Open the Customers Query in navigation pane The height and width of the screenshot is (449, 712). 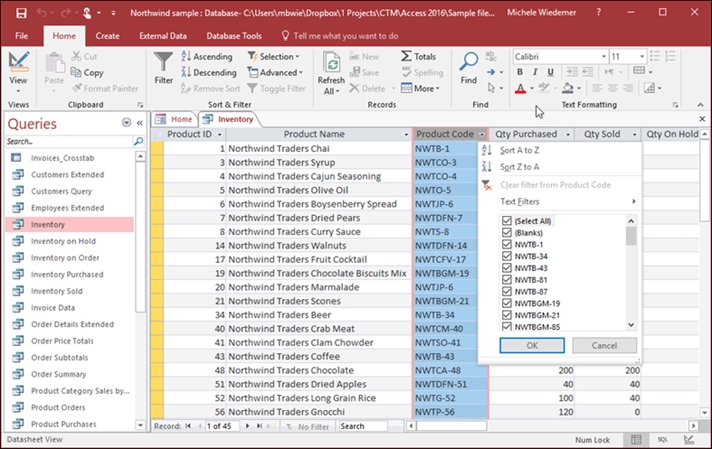[x=61, y=191]
